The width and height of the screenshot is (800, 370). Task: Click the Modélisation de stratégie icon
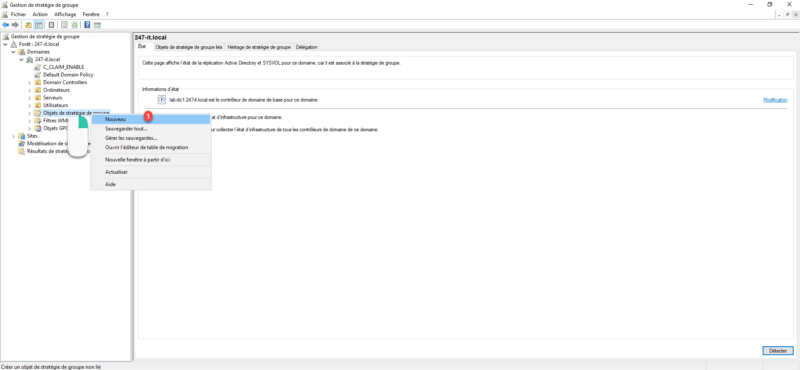click(21, 143)
